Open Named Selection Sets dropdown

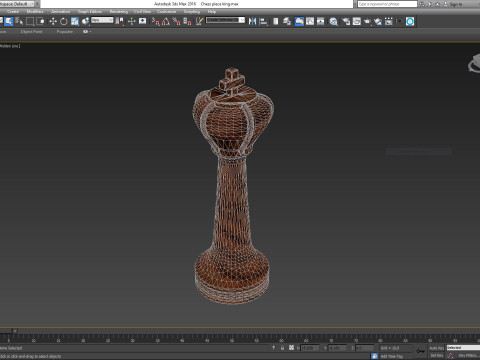pyautogui.click(x=225, y=20)
